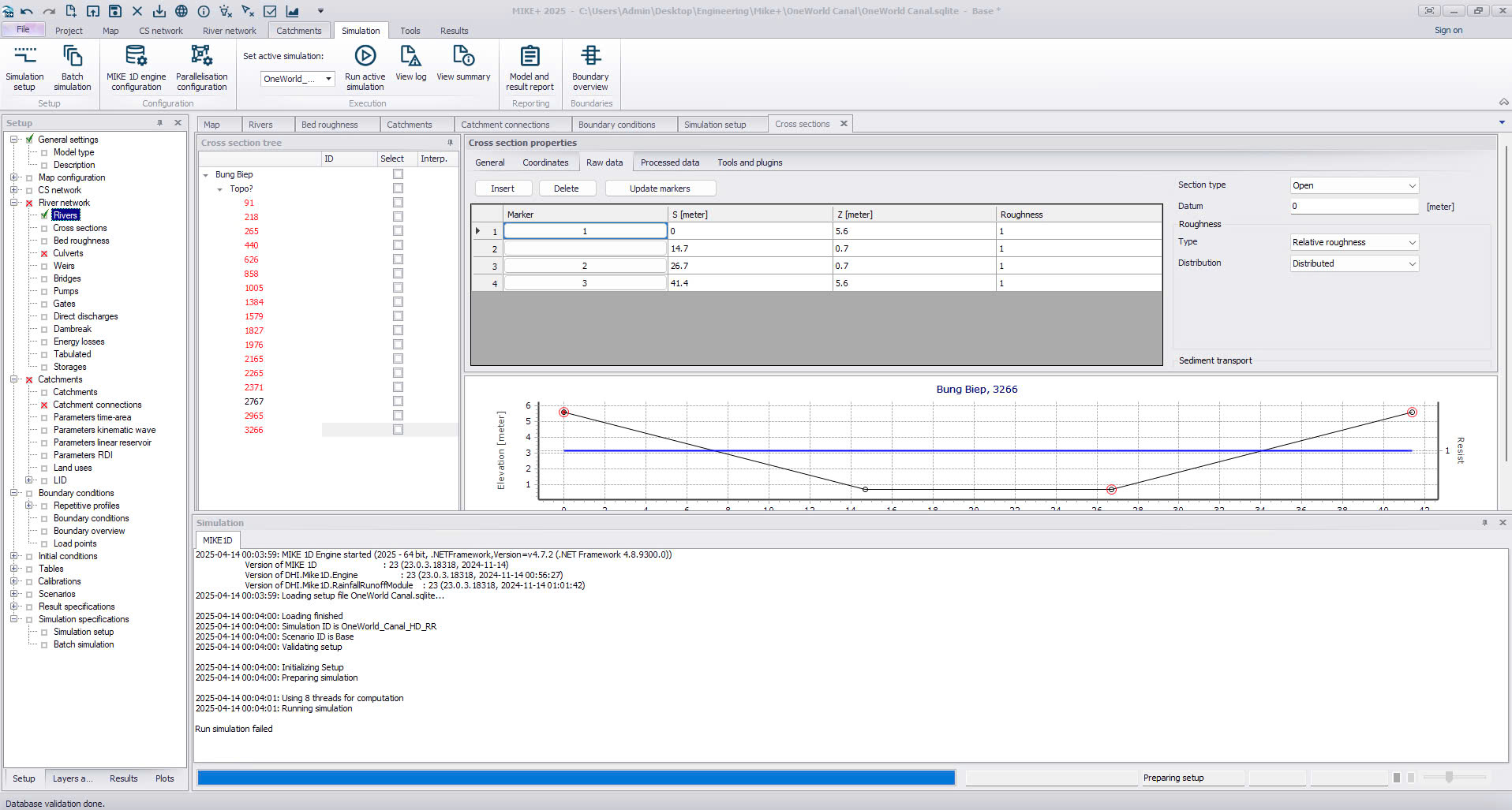The width and height of the screenshot is (1512, 810).
Task: Open View summary from the ribbon
Action: tap(463, 57)
